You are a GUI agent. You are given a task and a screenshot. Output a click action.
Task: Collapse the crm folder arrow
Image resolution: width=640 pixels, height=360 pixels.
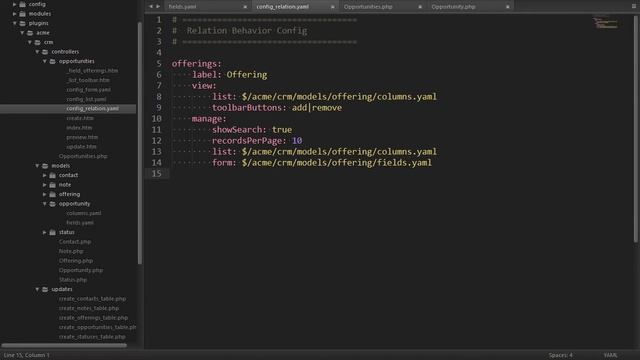pos(30,42)
